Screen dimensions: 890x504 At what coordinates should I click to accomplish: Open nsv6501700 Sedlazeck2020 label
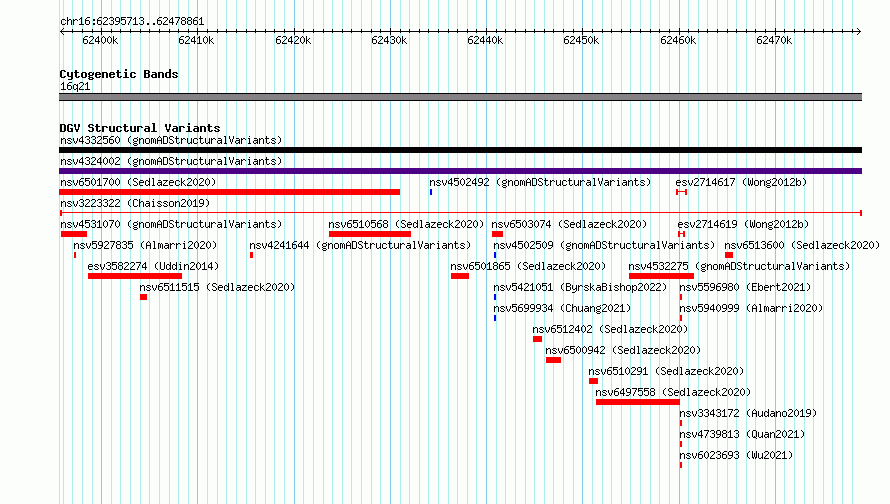[x=138, y=182]
